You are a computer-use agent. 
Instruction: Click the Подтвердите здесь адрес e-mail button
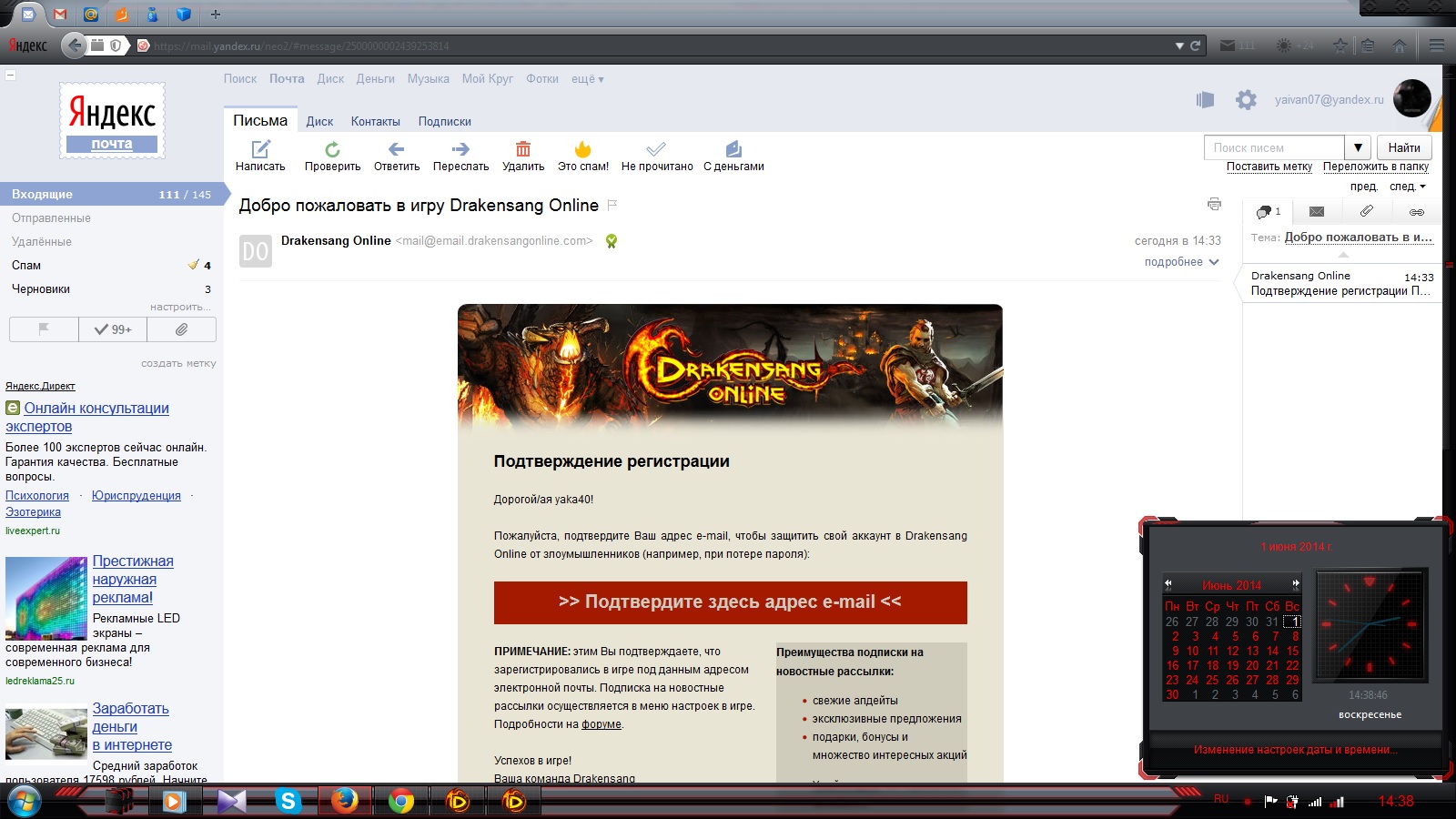coord(730,602)
